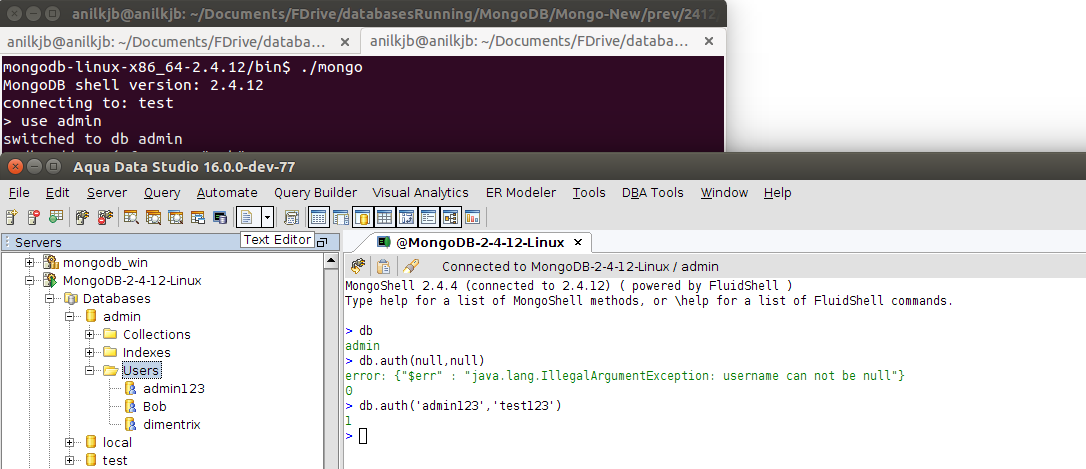Select the admin123 user

tap(174, 389)
